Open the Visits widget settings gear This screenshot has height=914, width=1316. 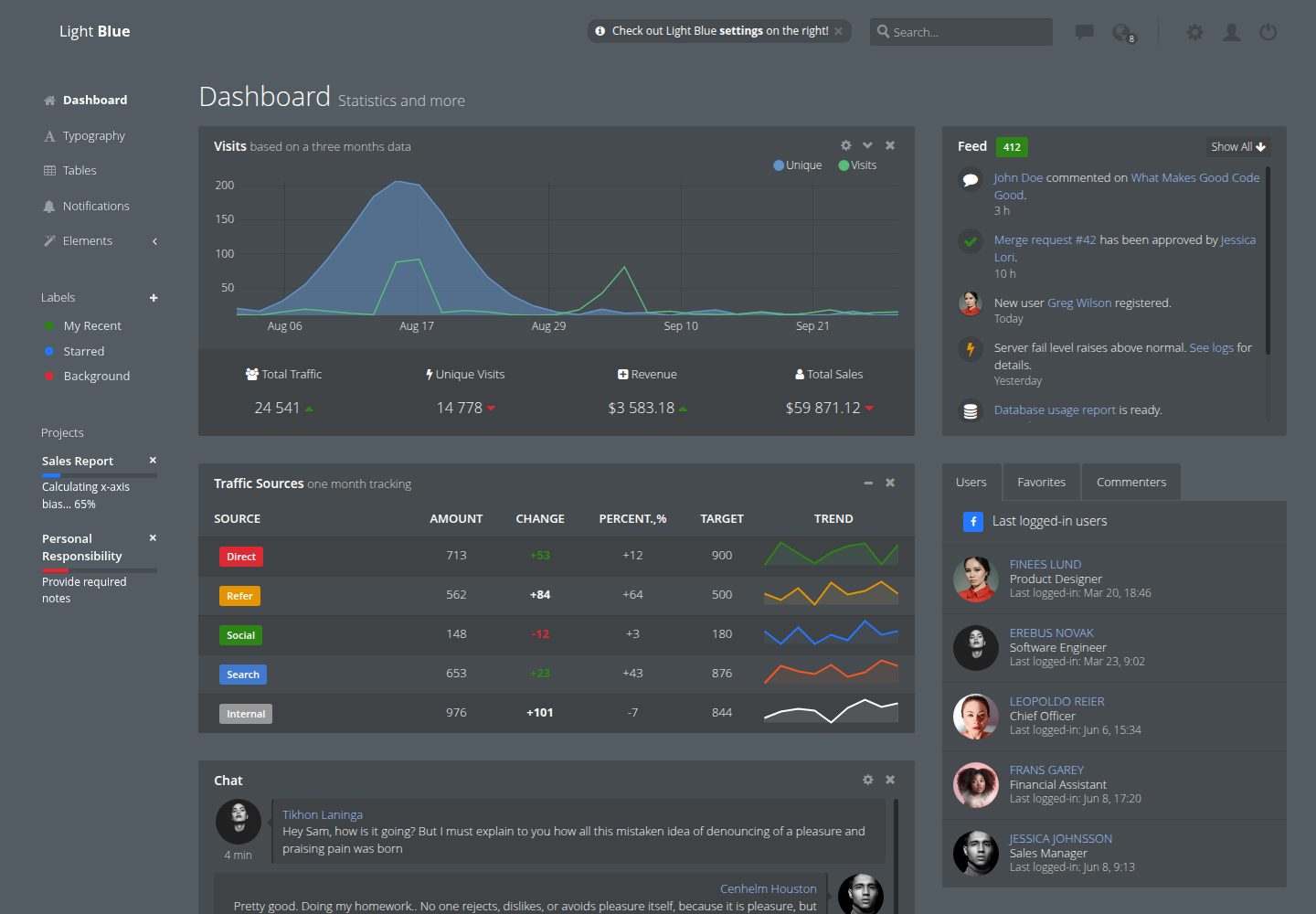coord(846,145)
